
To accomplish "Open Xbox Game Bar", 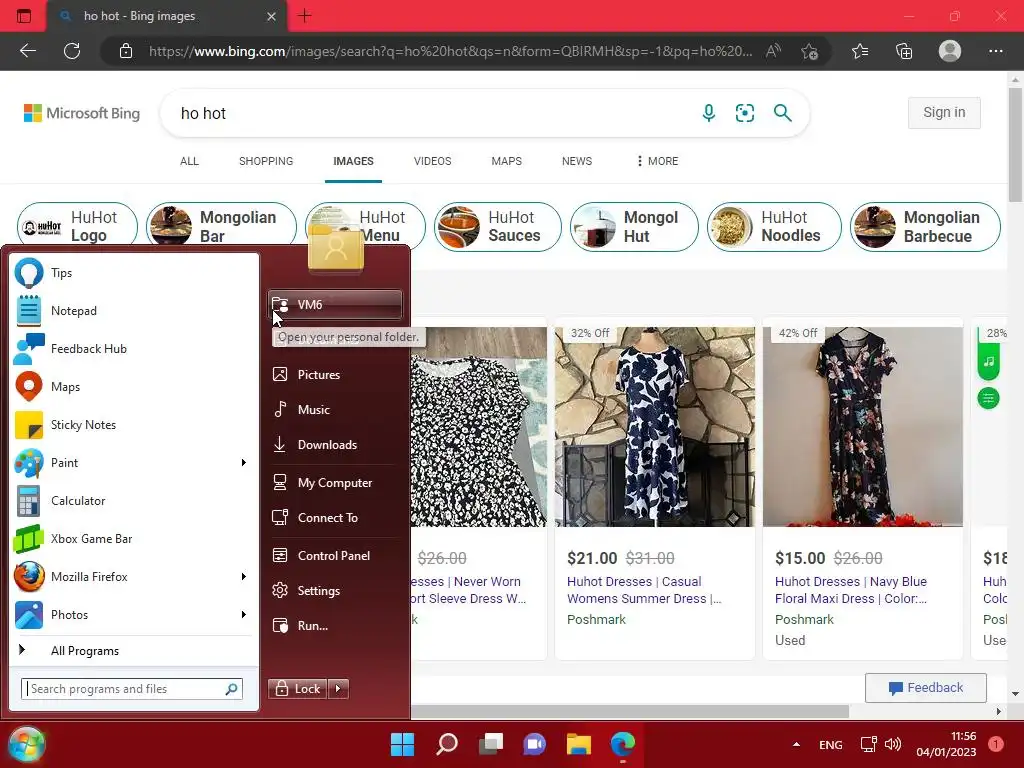I will pyautogui.click(x=133, y=539).
